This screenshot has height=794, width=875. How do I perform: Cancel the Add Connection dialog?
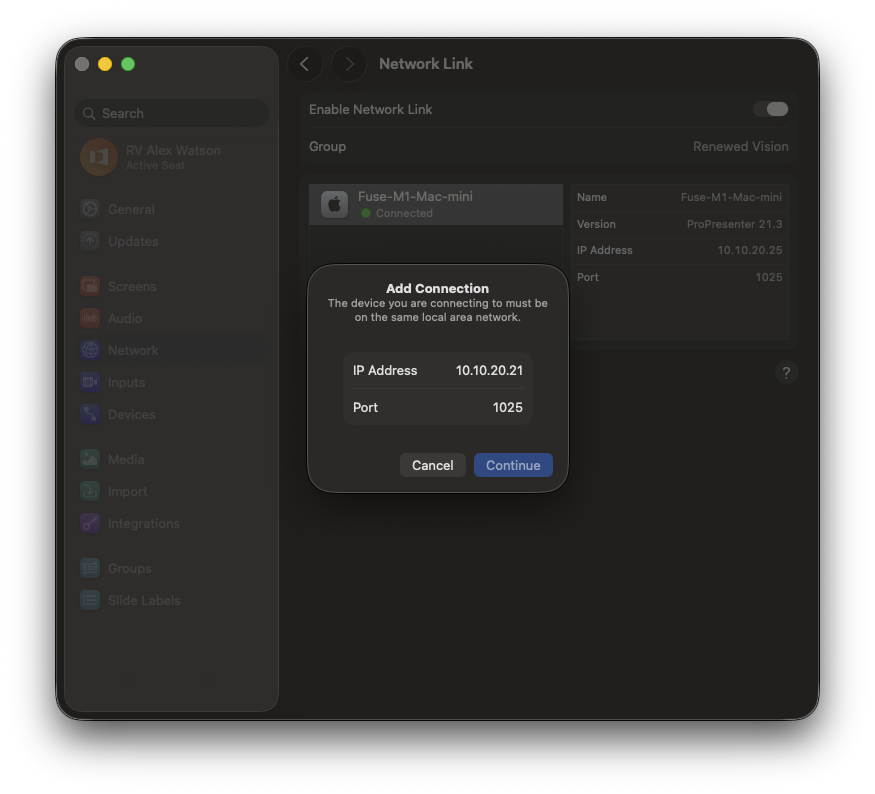[x=432, y=466]
